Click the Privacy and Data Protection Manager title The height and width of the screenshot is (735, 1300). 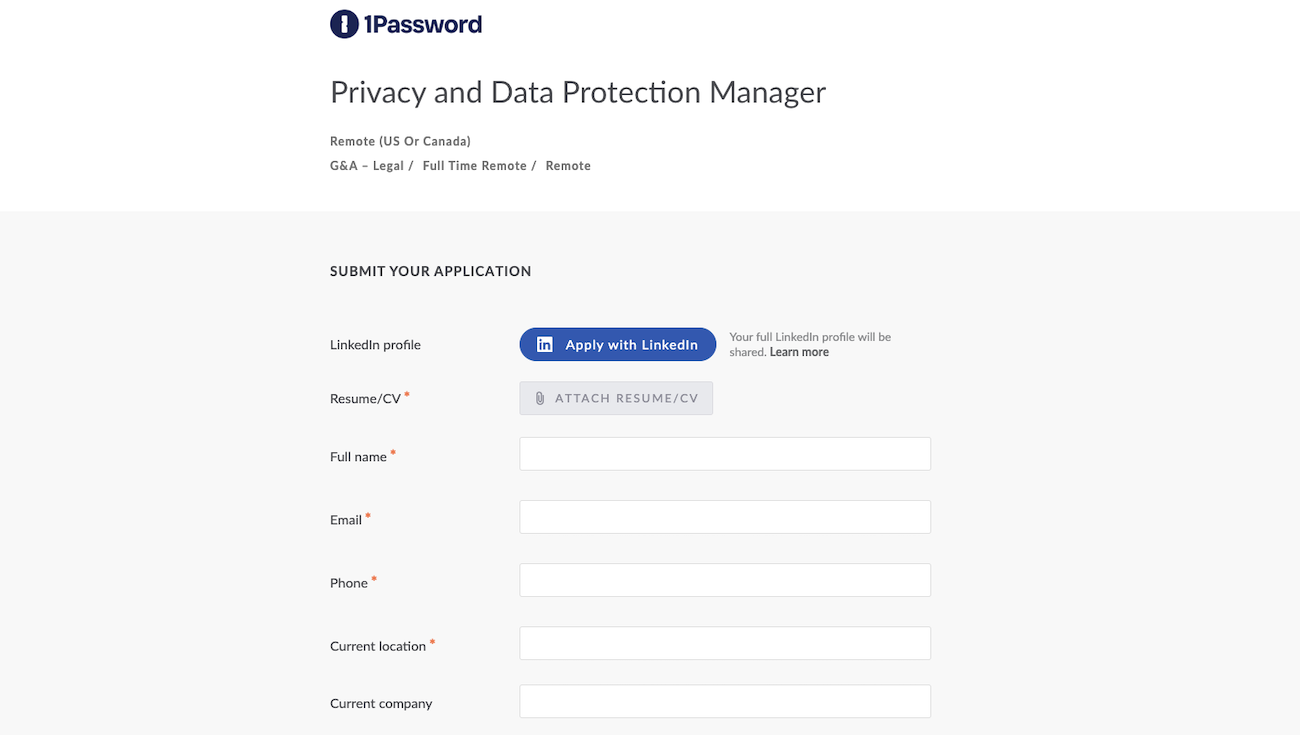point(577,91)
